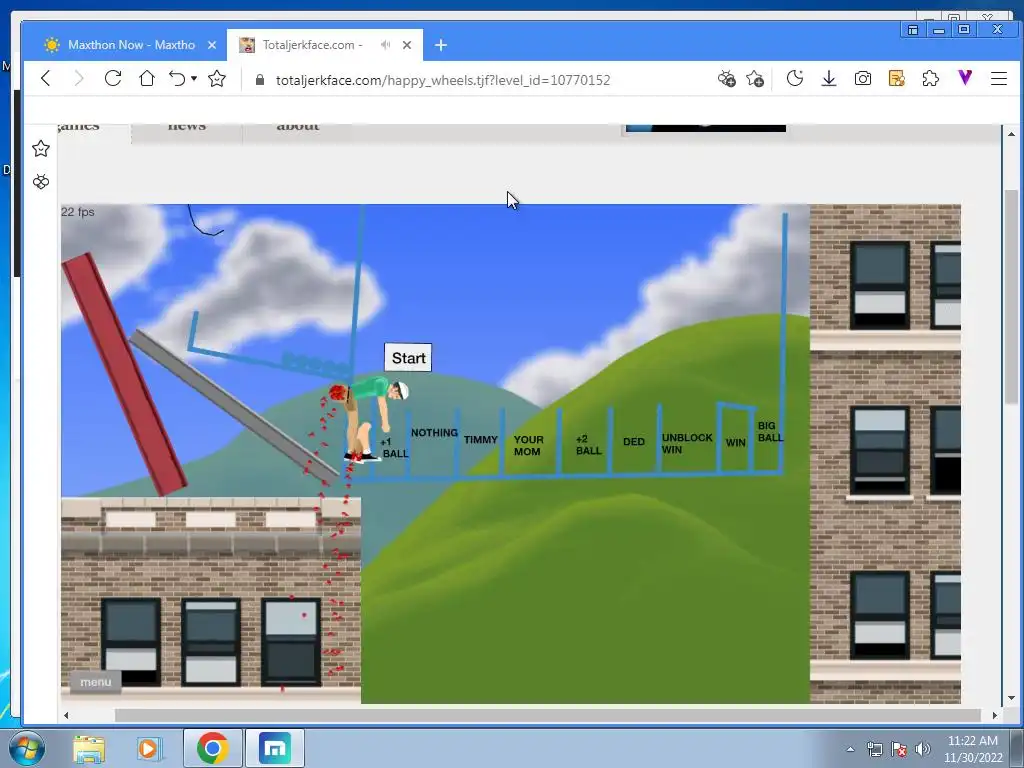Click the page scroll up arrow
The height and width of the screenshot is (768, 1024).
coord(1012,134)
